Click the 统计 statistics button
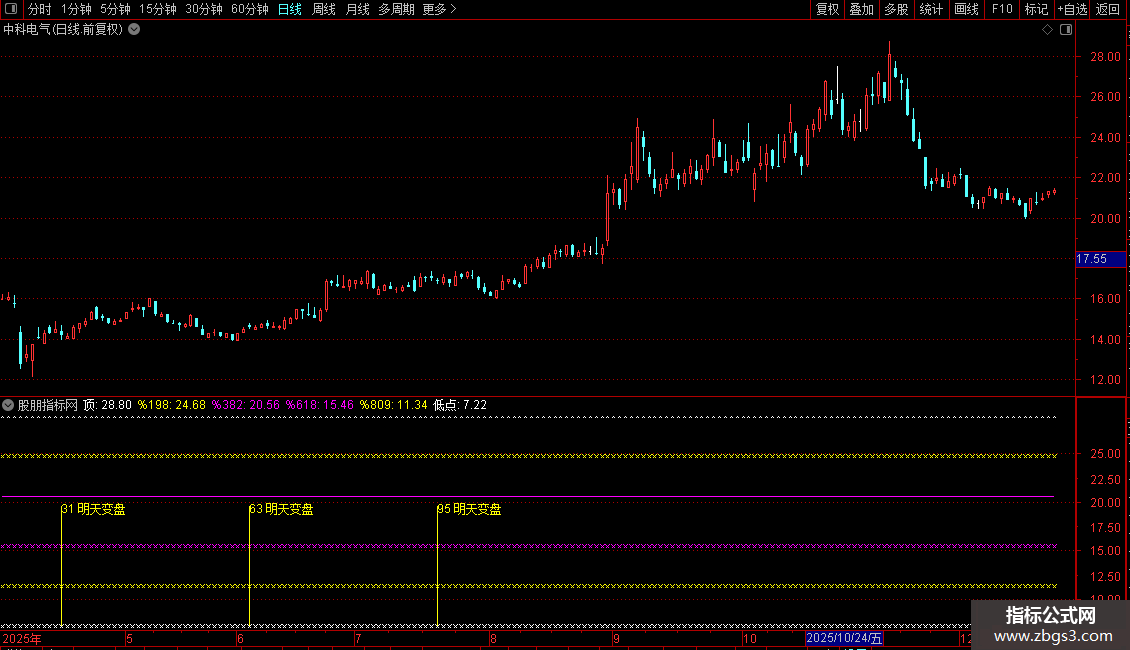Viewport: 1130px width, 650px height. (x=931, y=9)
